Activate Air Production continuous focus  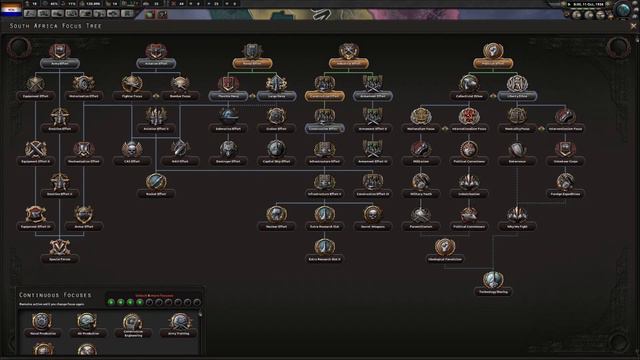tap(88, 325)
